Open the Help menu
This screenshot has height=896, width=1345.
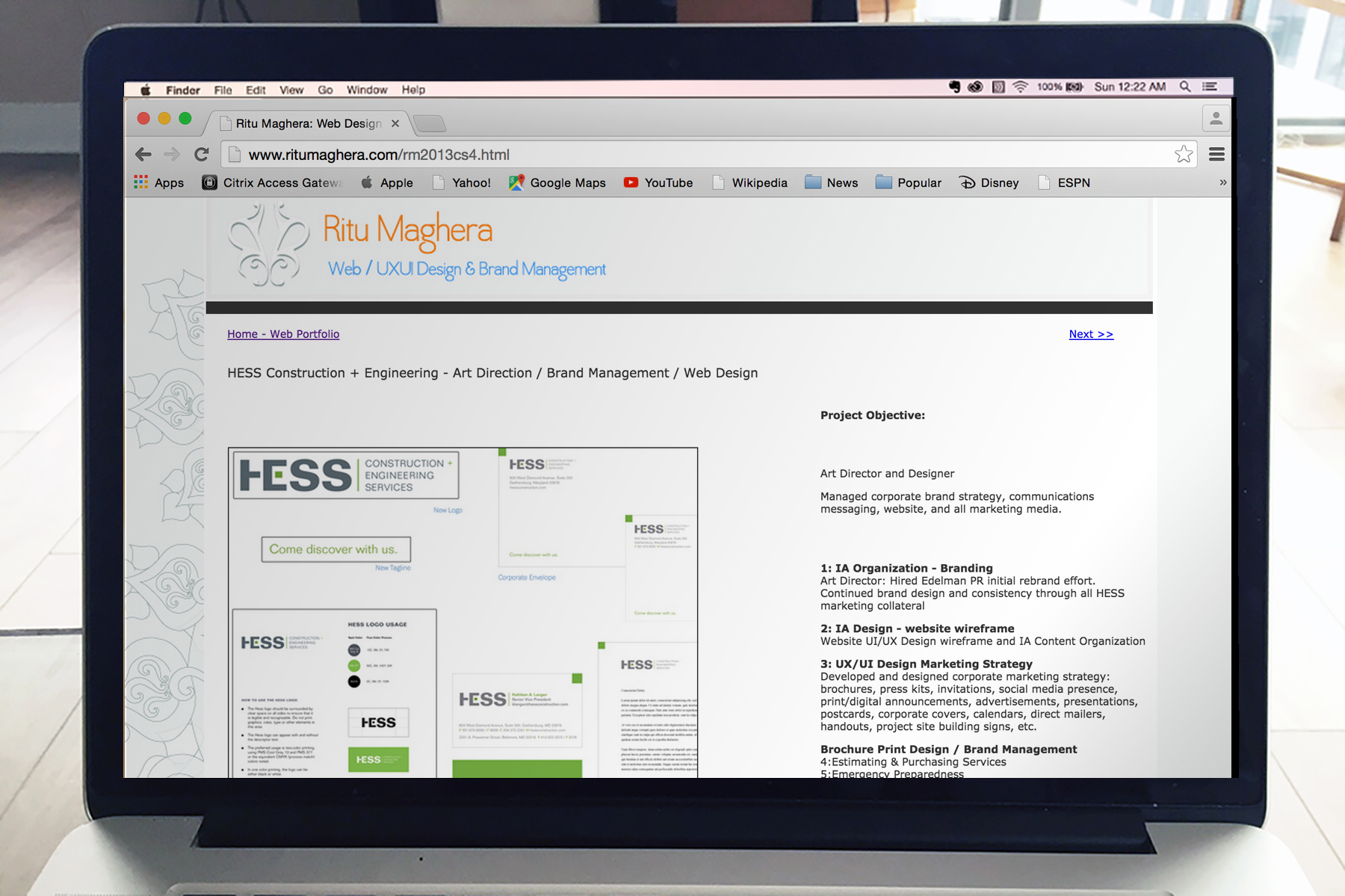(413, 90)
